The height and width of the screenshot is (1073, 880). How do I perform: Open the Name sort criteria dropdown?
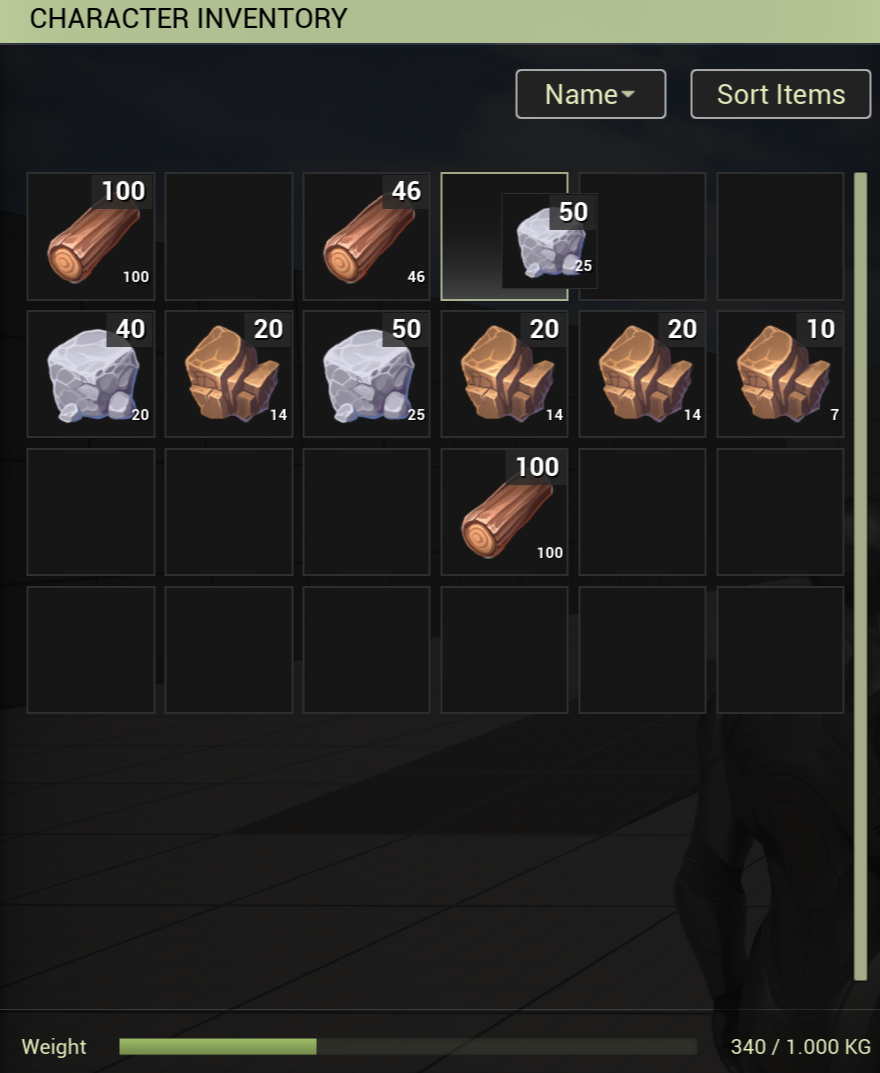(x=591, y=94)
